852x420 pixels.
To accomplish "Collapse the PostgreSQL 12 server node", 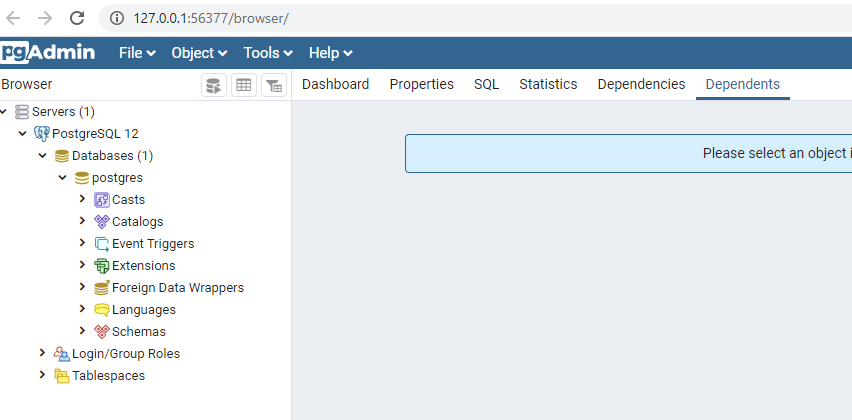I will (22, 133).
